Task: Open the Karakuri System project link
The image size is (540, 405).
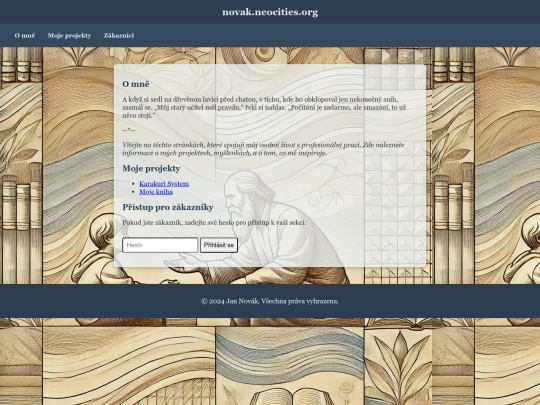Action: coord(164,184)
